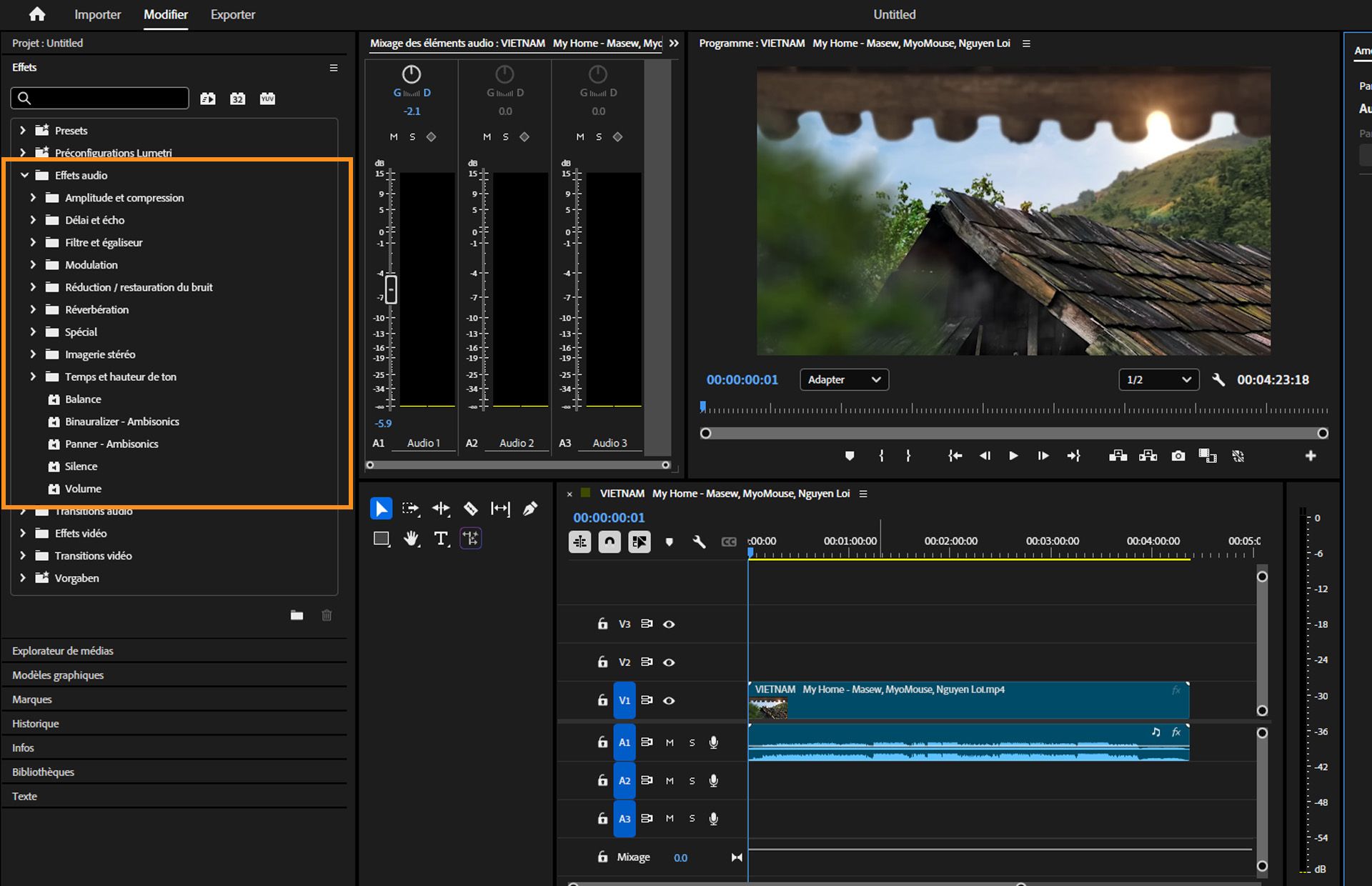Click the Audio 1 channel fader
Viewport: 1372px width, 886px height.
click(x=391, y=289)
